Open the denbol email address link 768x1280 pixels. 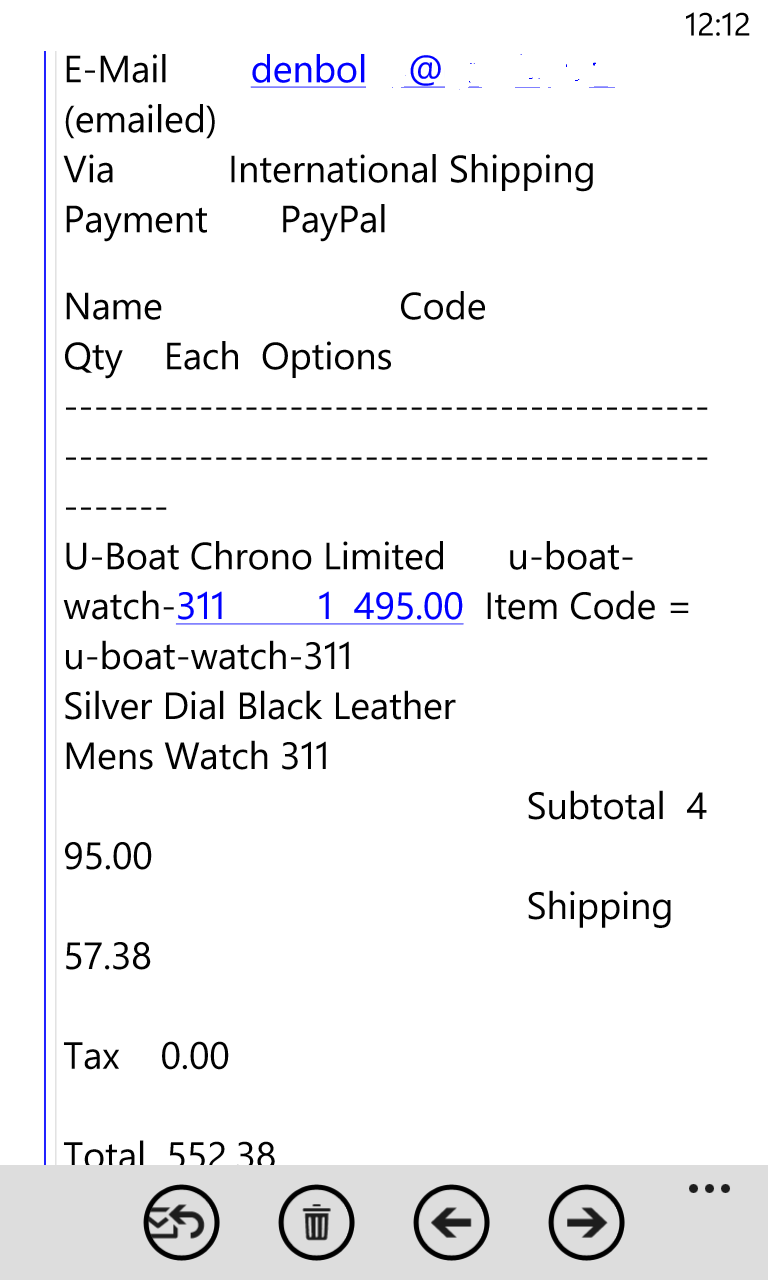308,70
